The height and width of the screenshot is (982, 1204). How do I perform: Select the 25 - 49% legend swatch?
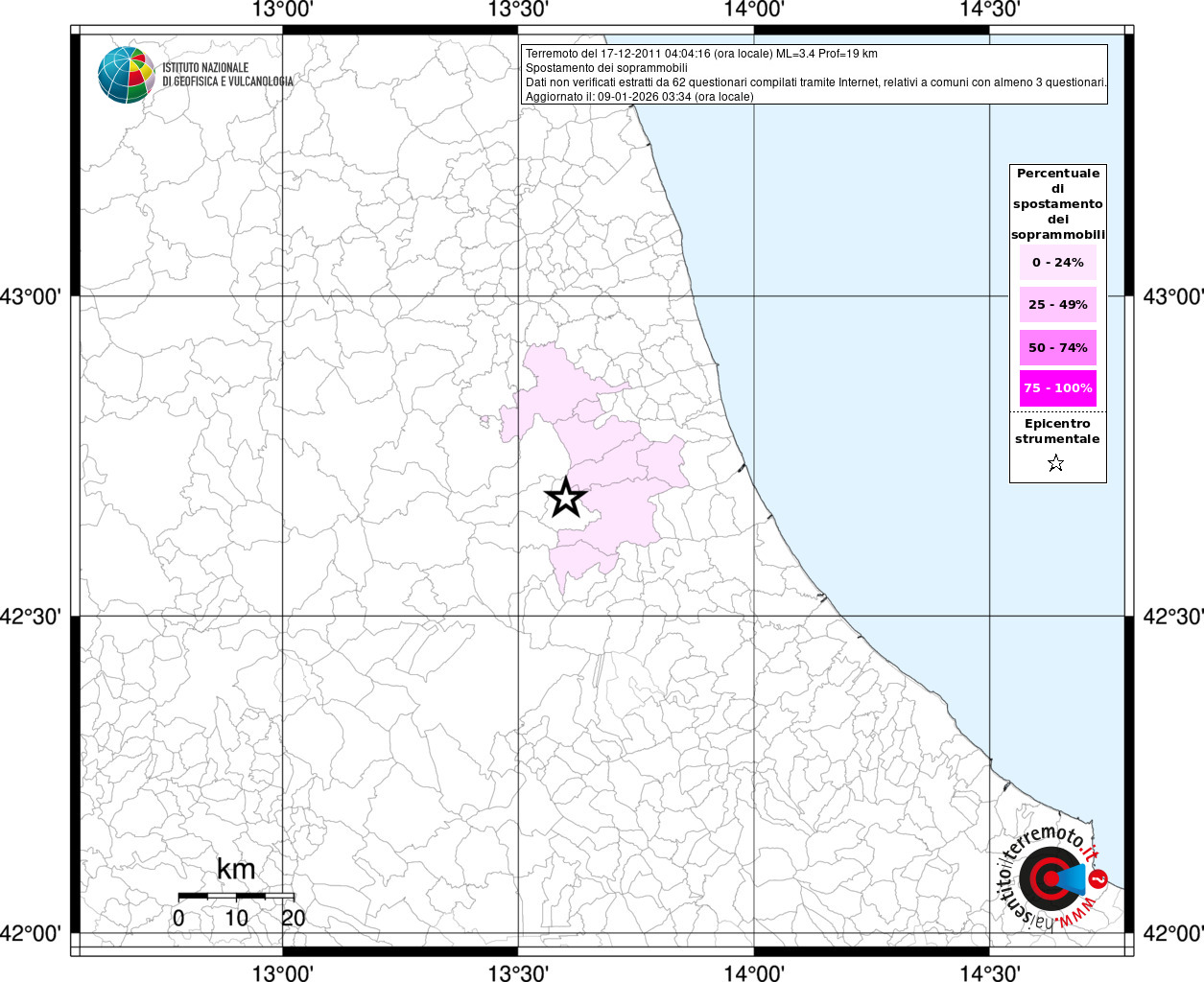pyautogui.click(x=1058, y=304)
